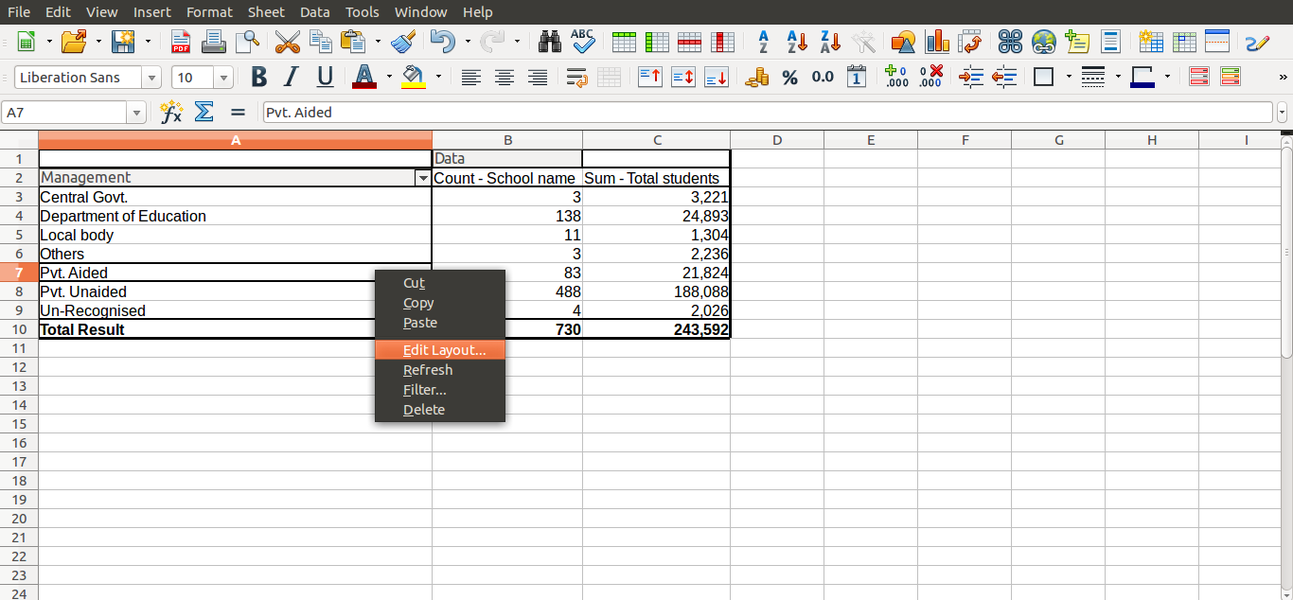Viewport: 1293px width, 600px height.
Task: Open the Management autofilter dropdown
Action: (423, 177)
